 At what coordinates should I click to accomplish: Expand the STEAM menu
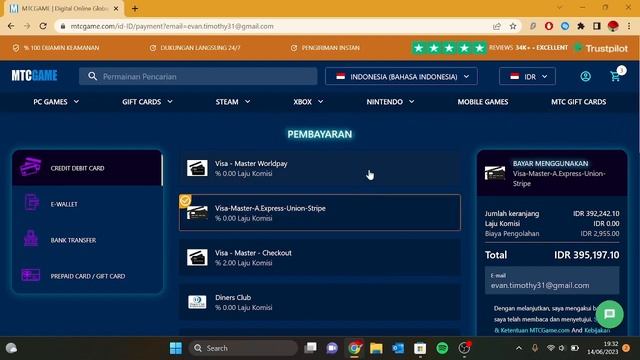pos(233,102)
